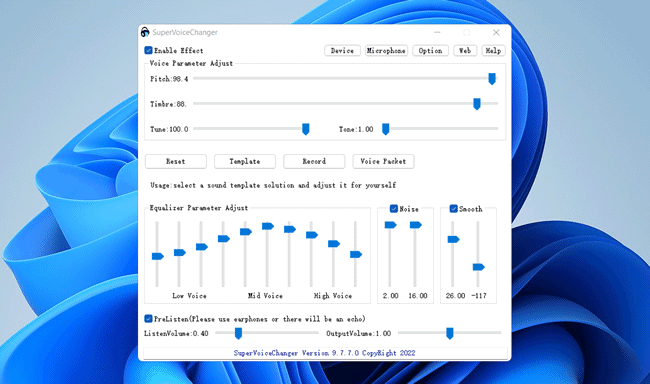The width and height of the screenshot is (650, 384).
Task: Click the Smooth slider above value 26.00
Action: (x=454, y=239)
